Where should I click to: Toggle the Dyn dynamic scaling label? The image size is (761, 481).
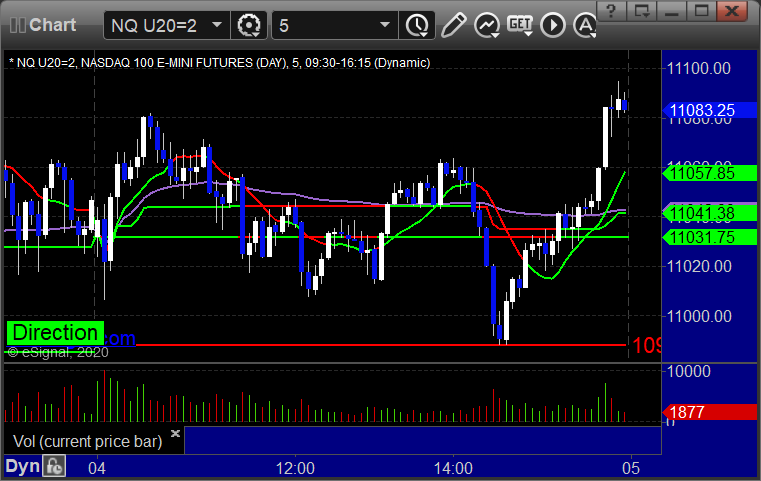22,466
